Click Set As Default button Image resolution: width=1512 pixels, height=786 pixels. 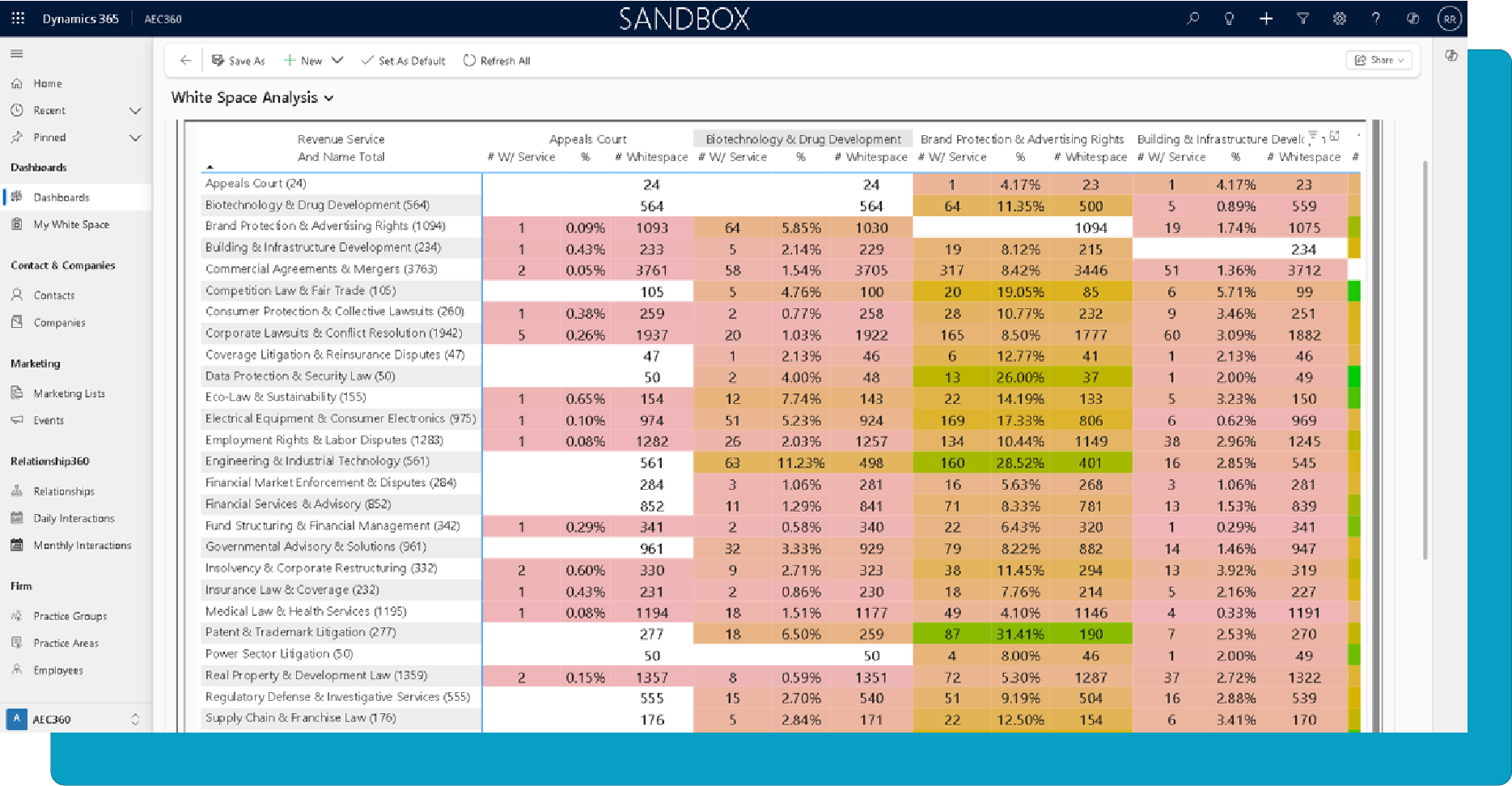pos(403,61)
